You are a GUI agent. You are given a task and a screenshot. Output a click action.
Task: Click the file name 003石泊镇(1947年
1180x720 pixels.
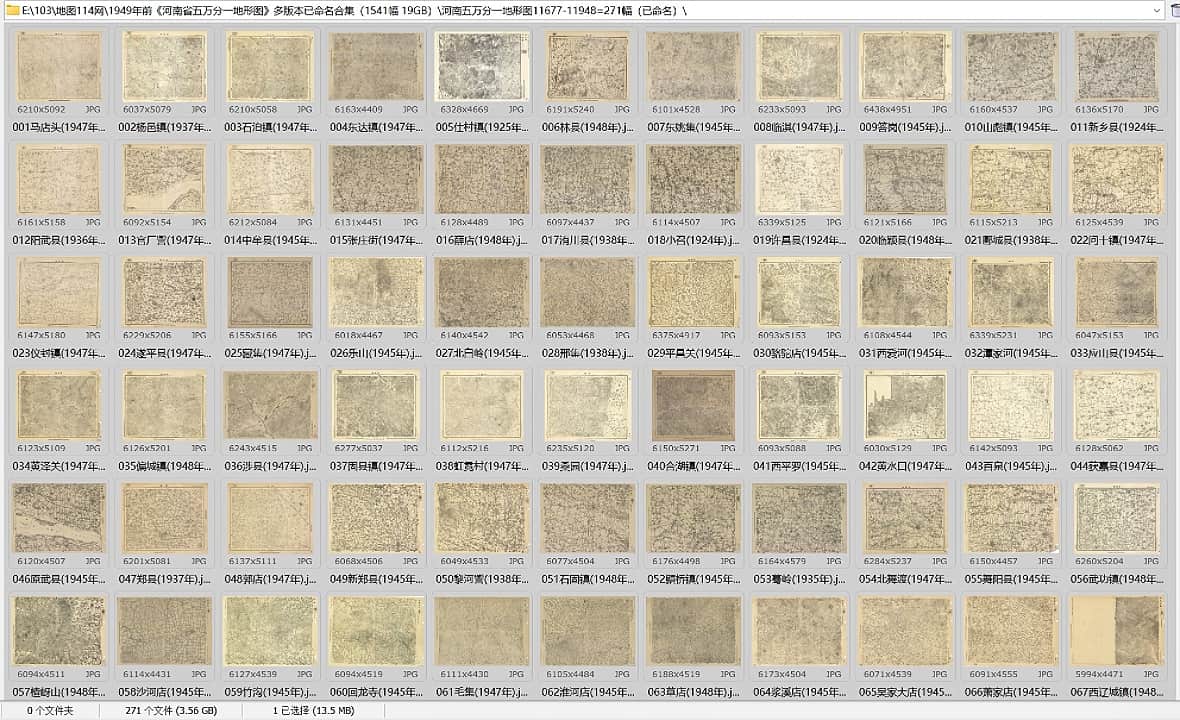pyautogui.click(x=271, y=128)
